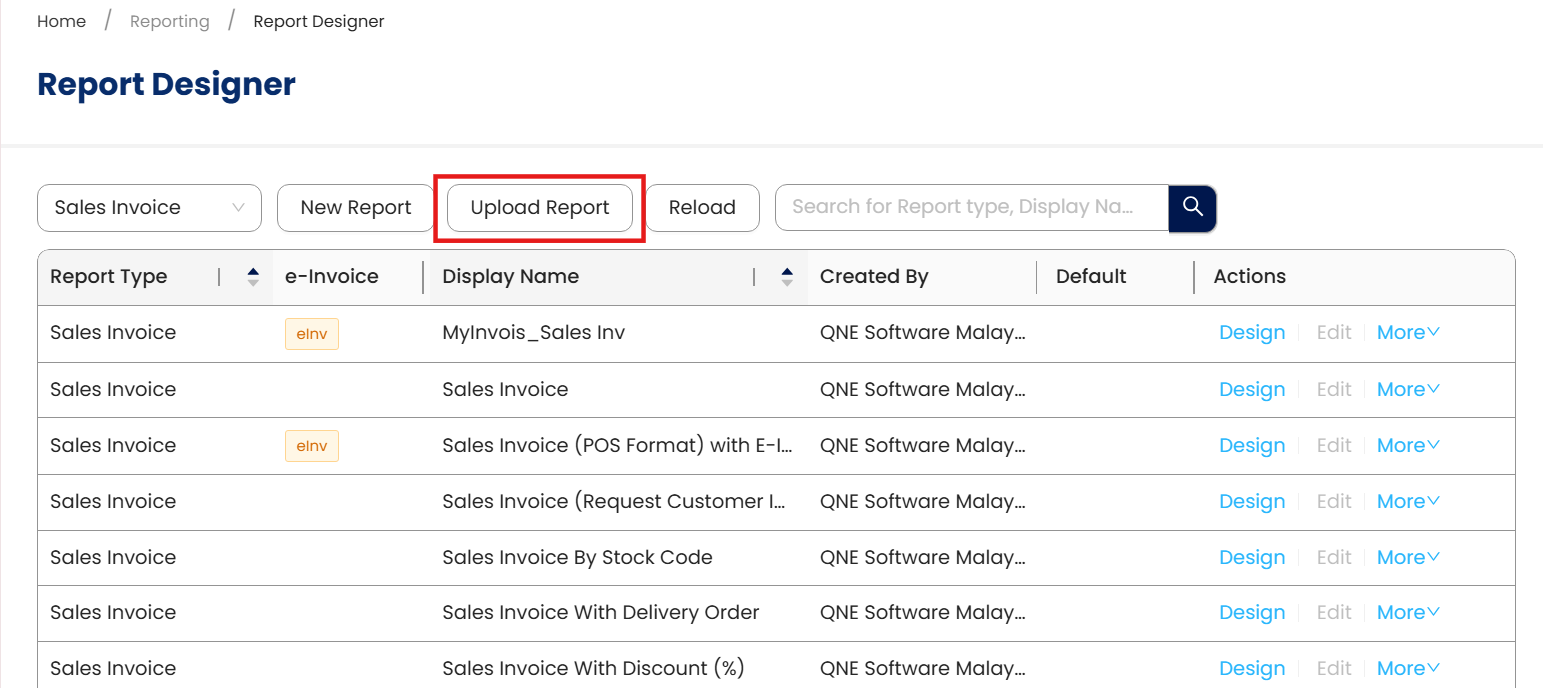Open Design for Sales Invoice With Discount (%)

[1252, 669]
